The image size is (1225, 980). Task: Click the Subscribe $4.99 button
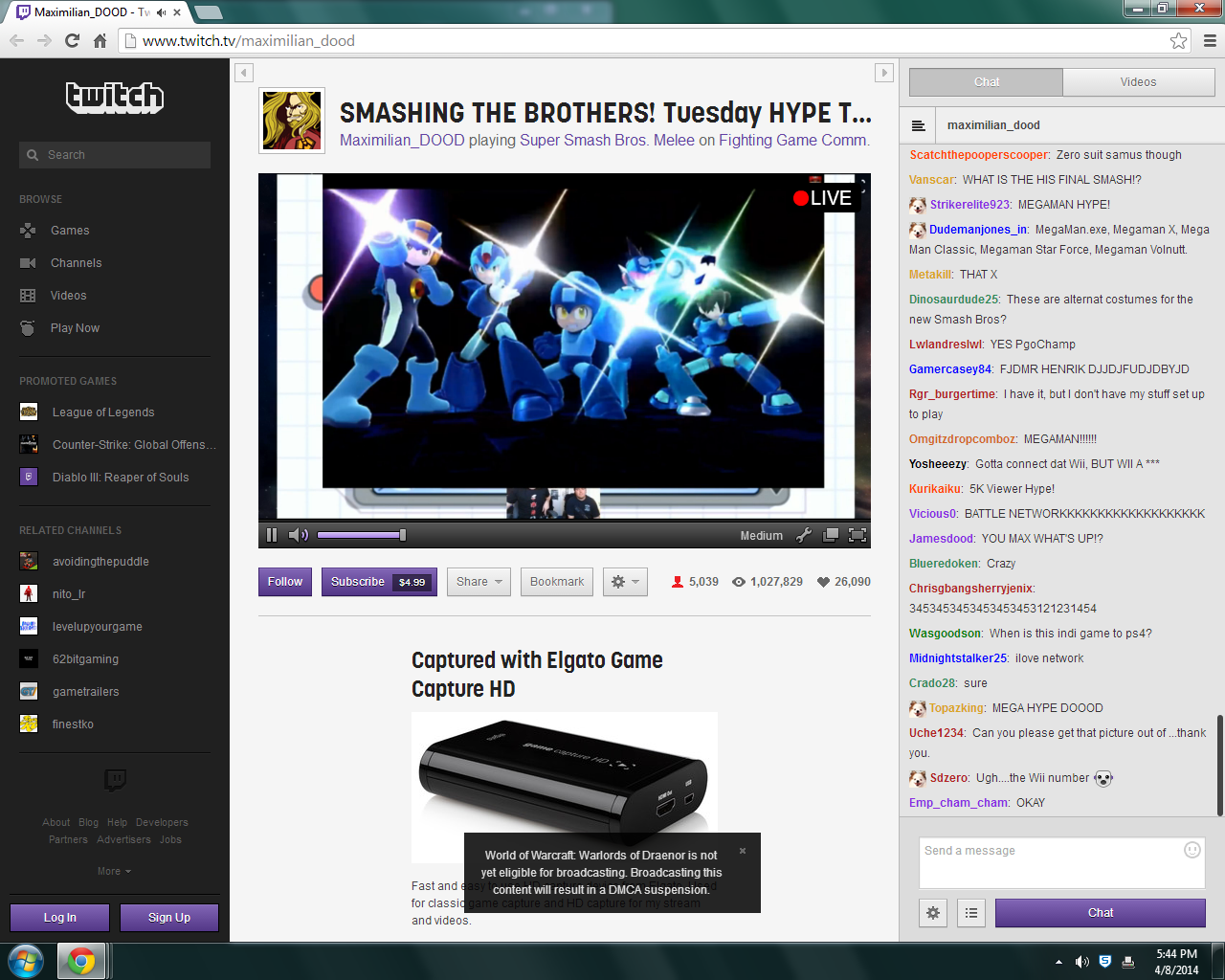click(x=379, y=582)
